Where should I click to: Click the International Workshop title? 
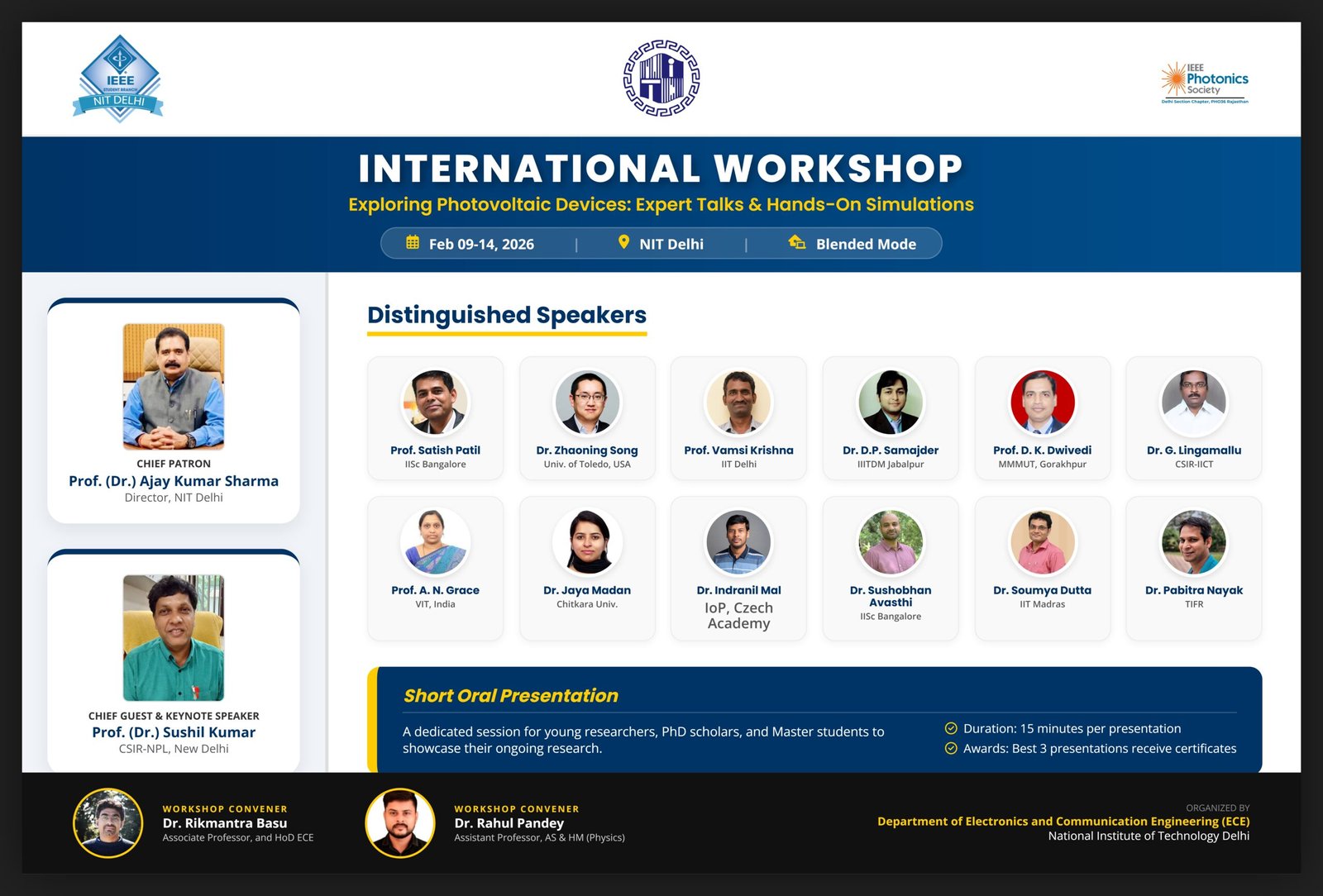pos(660,169)
